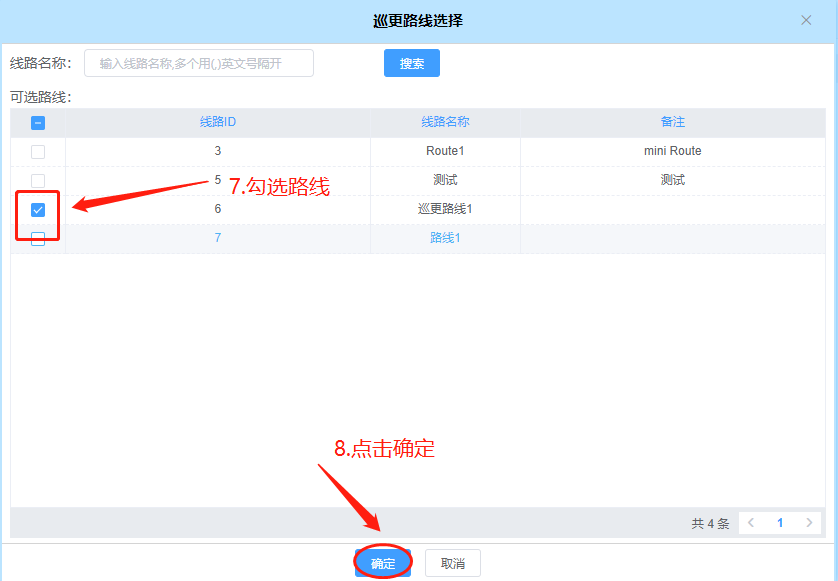
Task: Click the page number input showing 1
Action: 779,522
